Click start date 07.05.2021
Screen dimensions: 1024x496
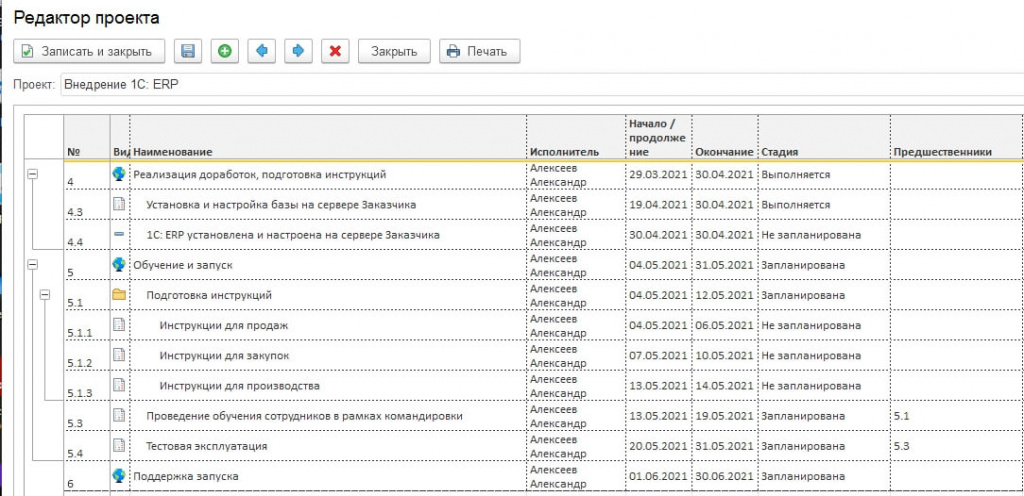[658, 355]
